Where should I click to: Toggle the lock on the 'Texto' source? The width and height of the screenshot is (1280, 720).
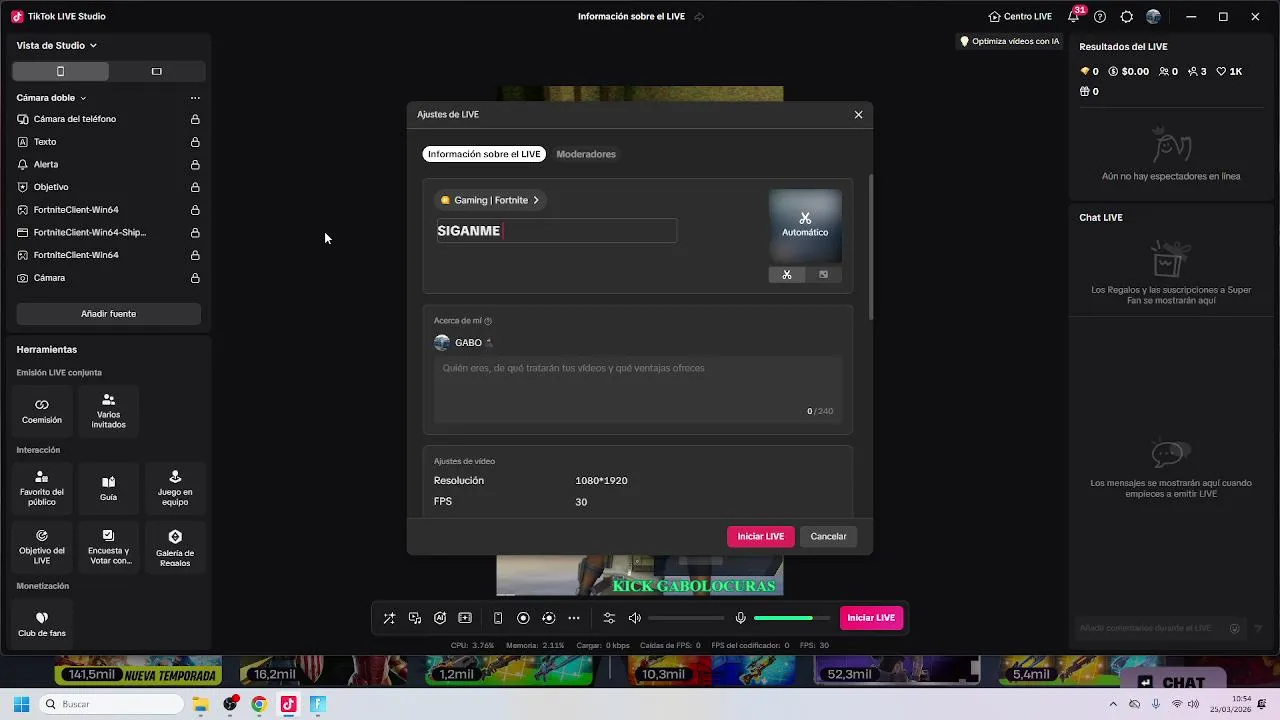click(x=195, y=142)
